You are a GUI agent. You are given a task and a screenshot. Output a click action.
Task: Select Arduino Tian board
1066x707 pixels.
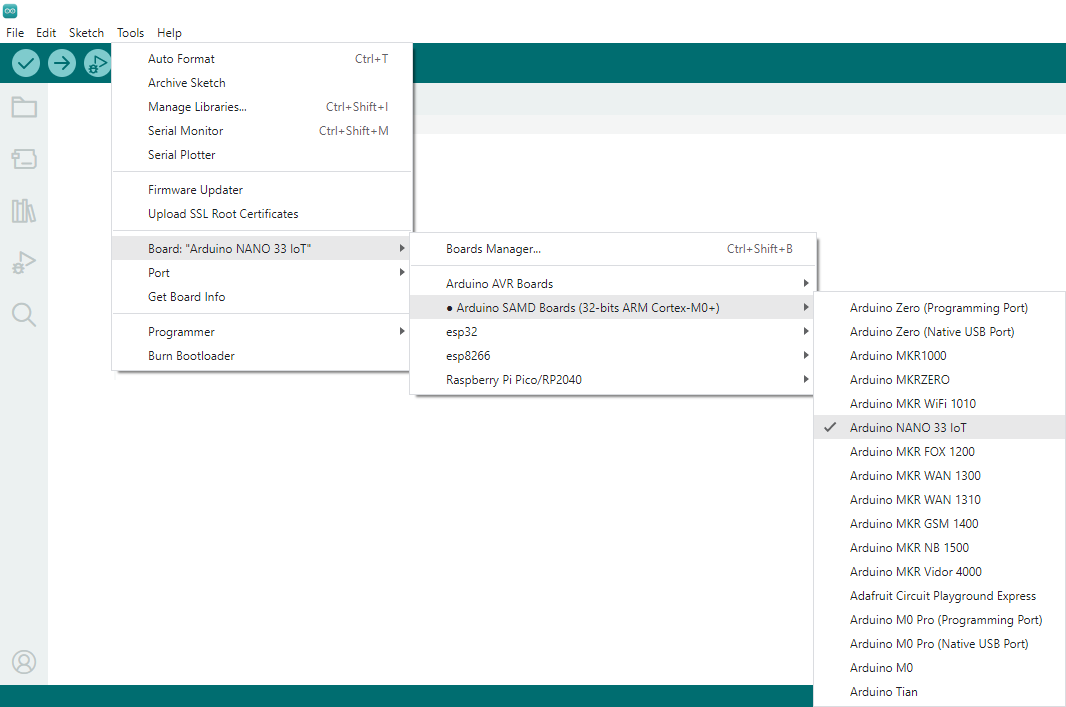[x=940, y=691]
